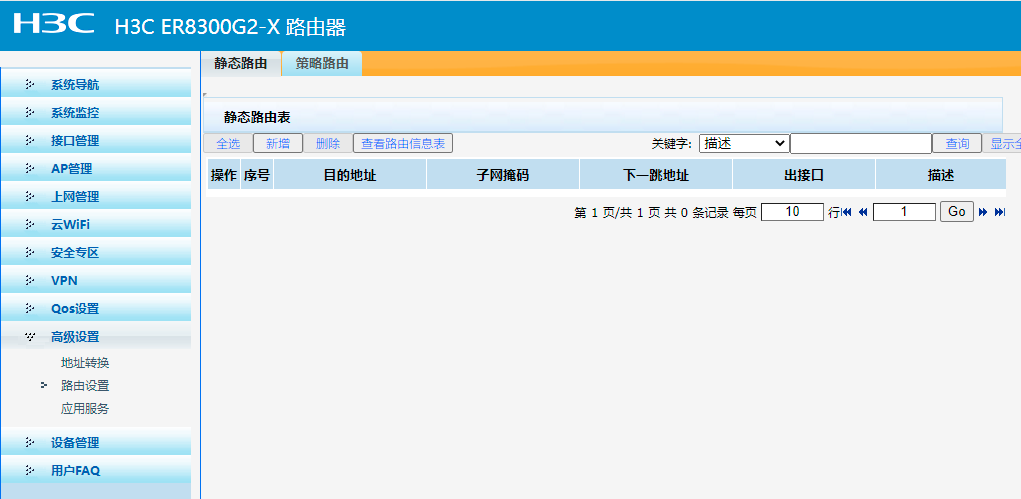
Task: Click 操作 column header
Action: (x=224, y=175)
